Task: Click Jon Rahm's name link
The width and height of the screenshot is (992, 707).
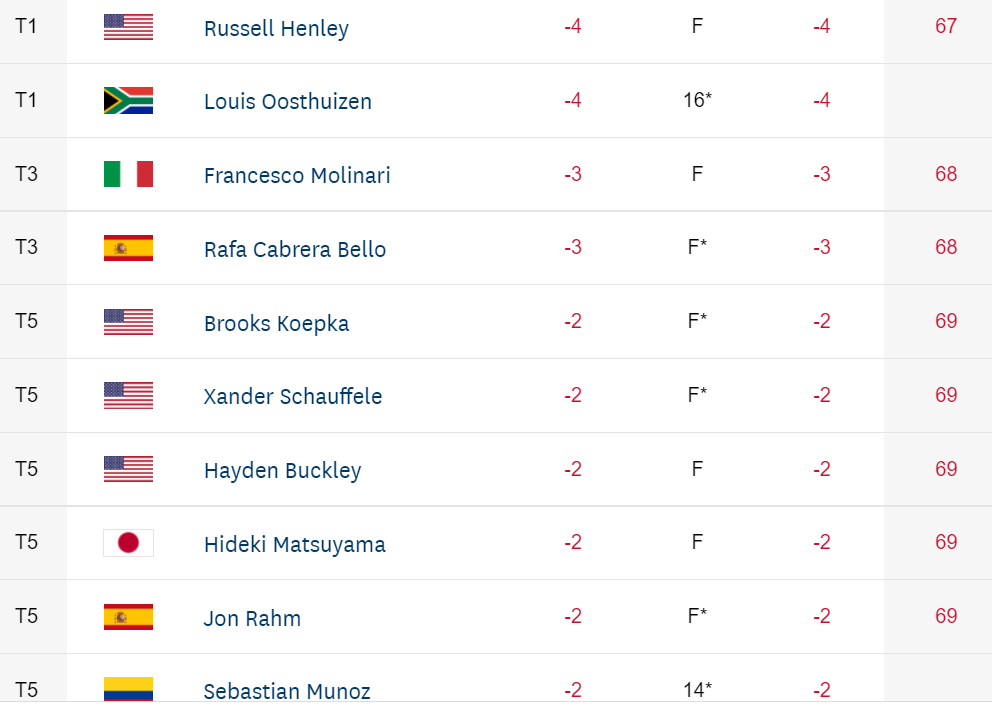Action: 252,619
